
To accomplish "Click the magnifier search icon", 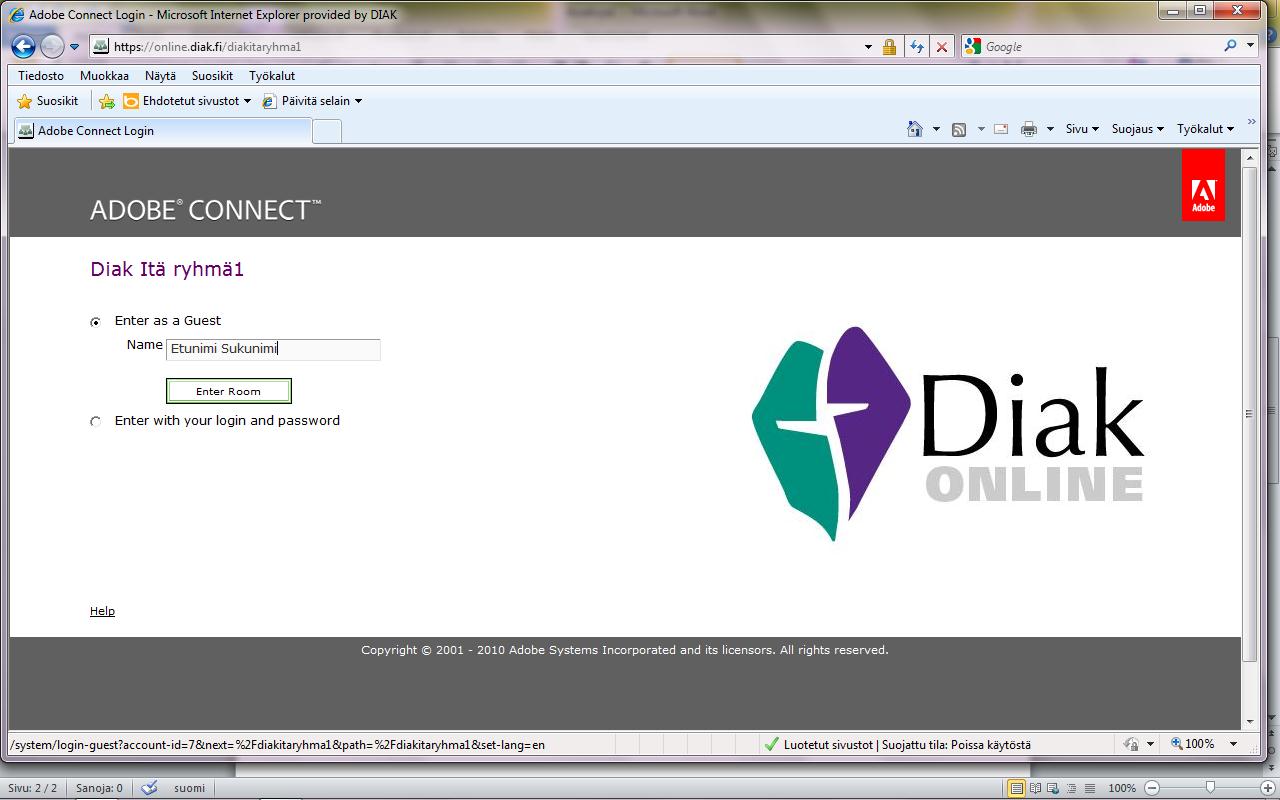I will click(1230, 46).
